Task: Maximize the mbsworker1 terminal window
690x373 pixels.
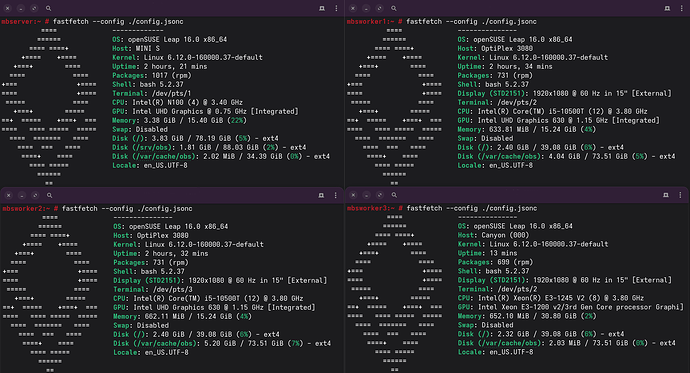Action: (379, 8)
